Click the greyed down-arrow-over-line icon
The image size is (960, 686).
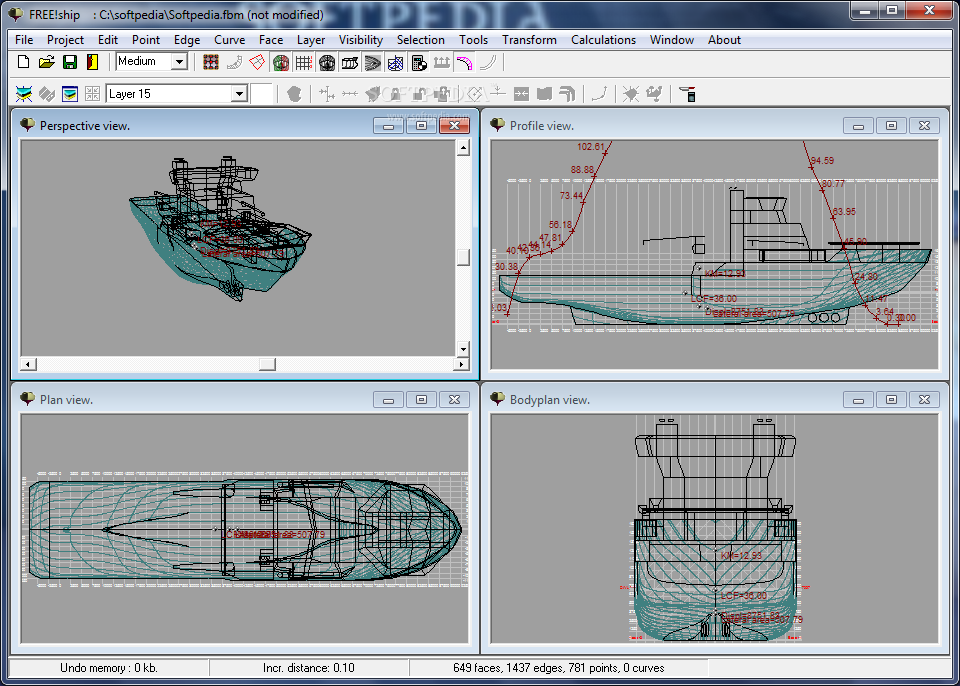(498, 94)
